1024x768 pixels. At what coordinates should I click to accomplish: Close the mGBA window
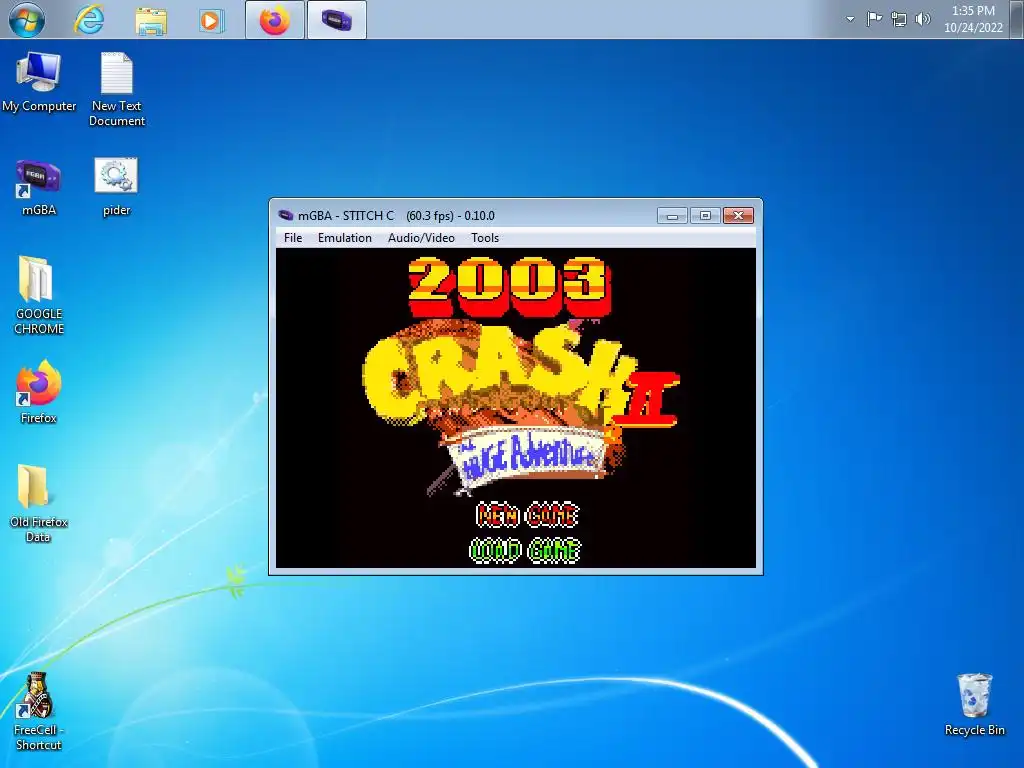738,216
